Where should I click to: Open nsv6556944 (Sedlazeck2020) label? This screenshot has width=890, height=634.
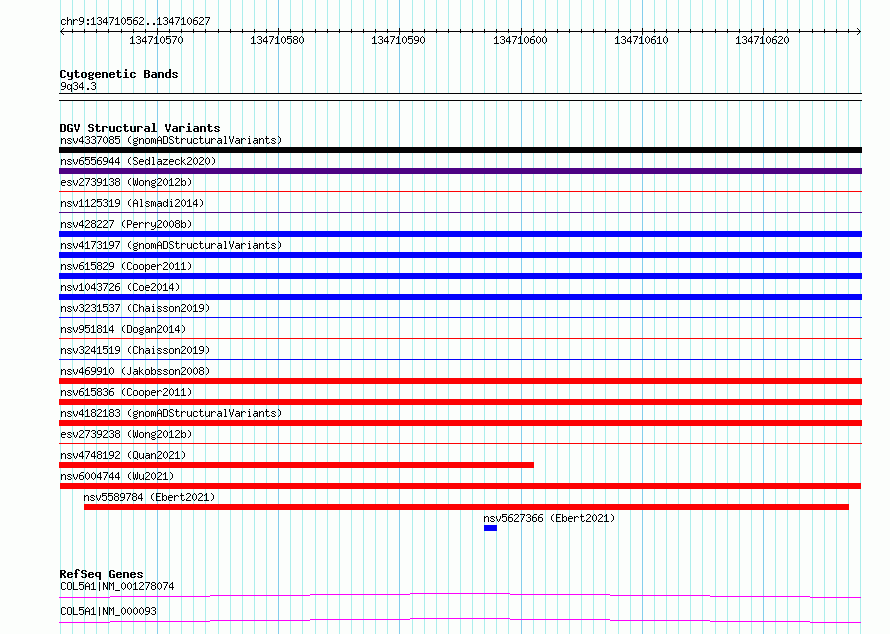click(138, 161)
